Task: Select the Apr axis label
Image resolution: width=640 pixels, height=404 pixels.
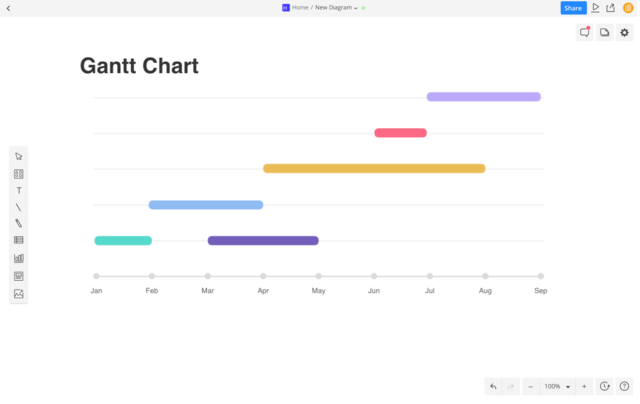Action: tap(263, 291)
